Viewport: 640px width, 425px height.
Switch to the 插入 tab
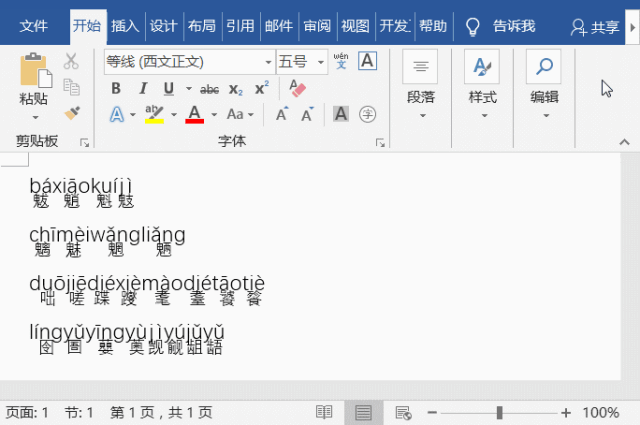pos(125,26)
